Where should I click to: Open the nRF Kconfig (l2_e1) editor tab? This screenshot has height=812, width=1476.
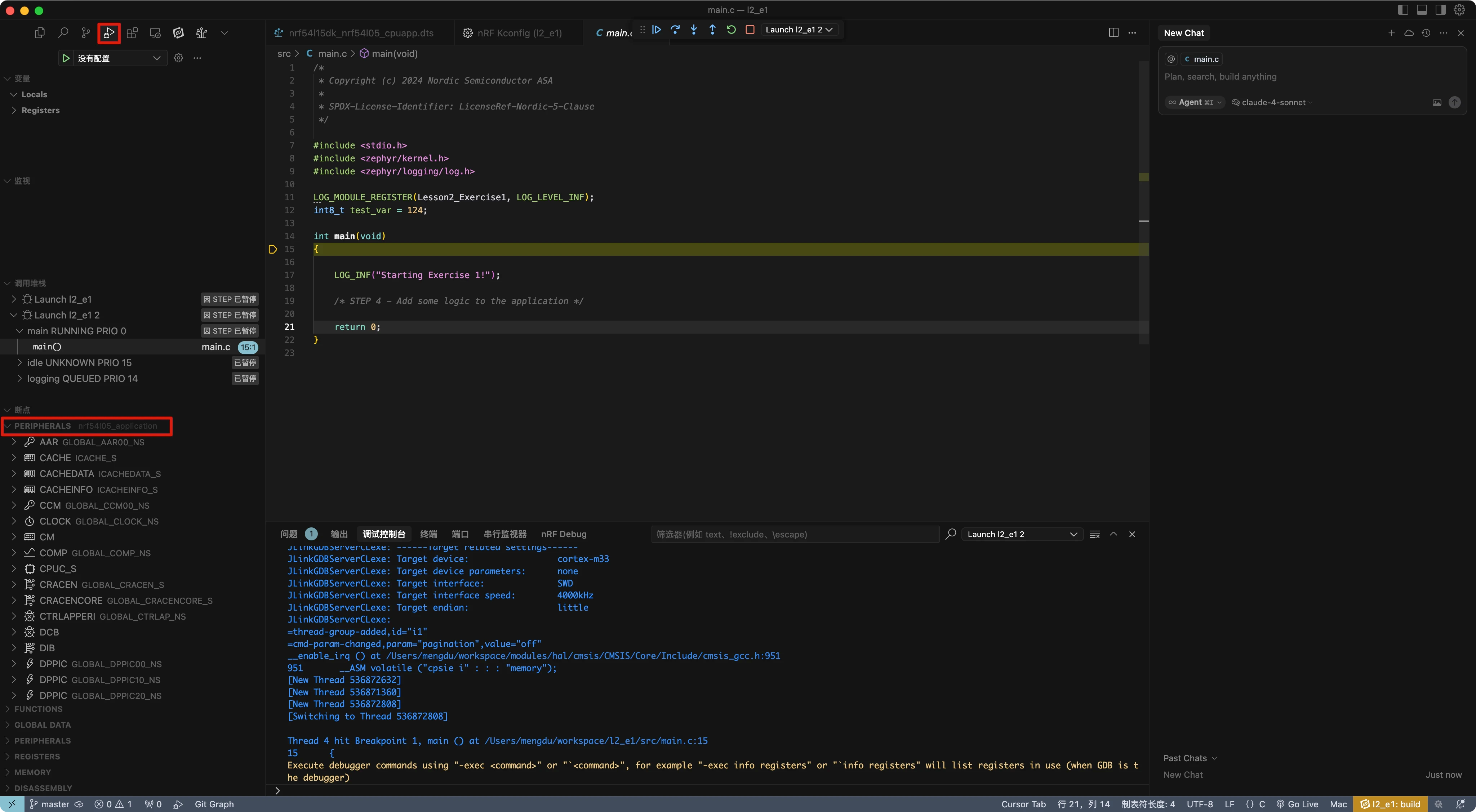pyautogui.click(x=519, y=33)
